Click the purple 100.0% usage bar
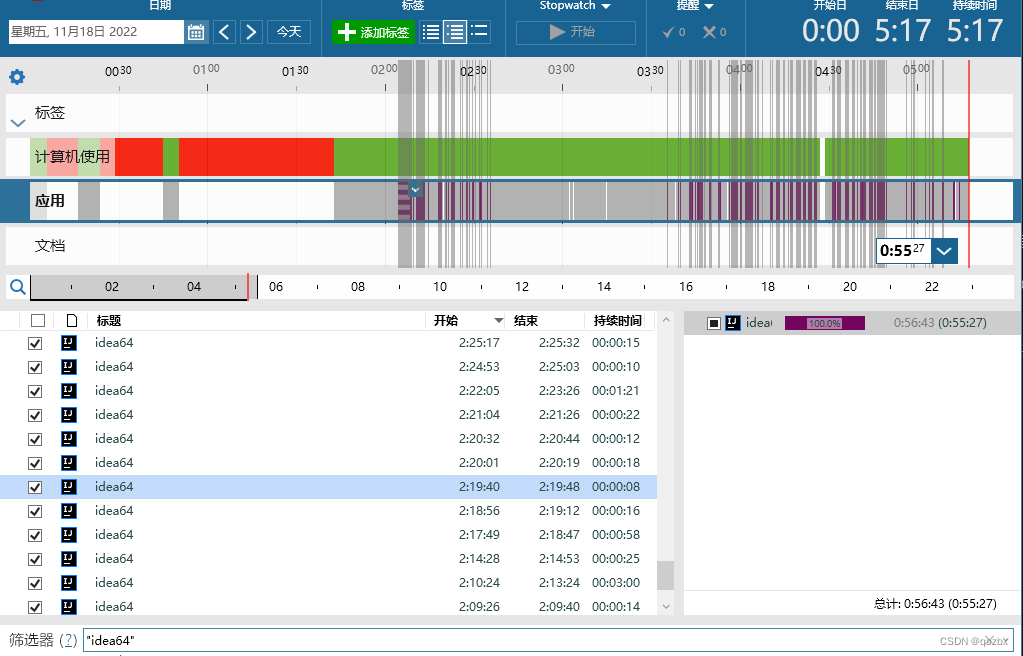The height and width of the screenshot is (656, 1023). coord(825,323)
